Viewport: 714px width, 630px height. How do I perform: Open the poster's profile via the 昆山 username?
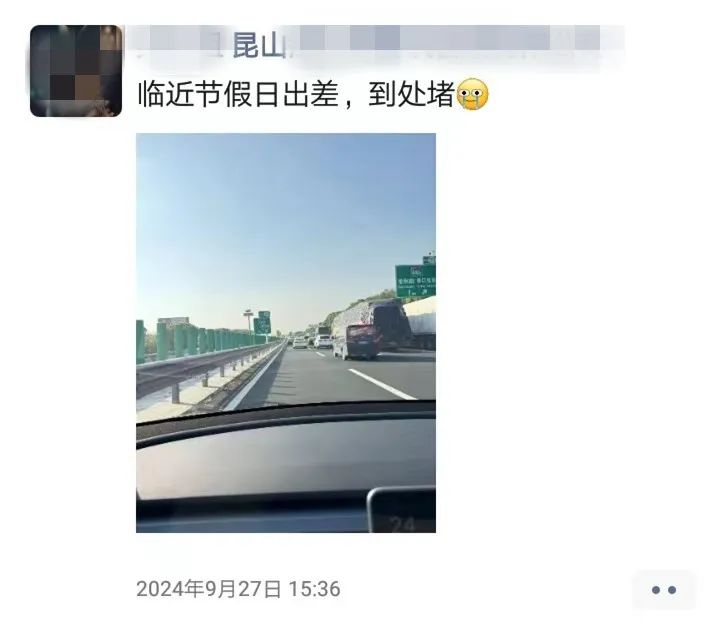click(259, 46)
